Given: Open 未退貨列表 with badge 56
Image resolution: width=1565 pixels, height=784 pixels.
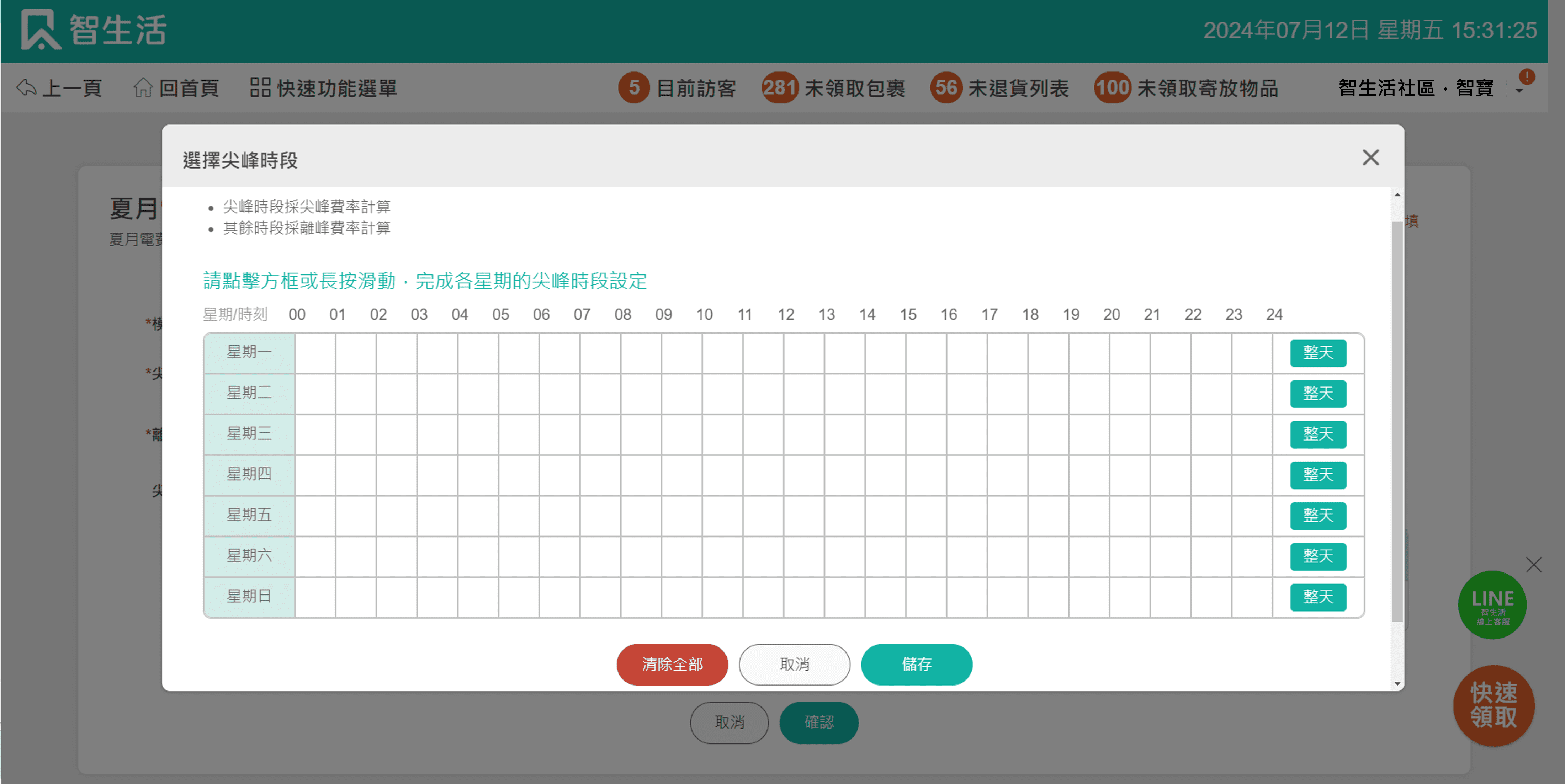Looking at the screenshot, I should pyautogui.click(x=999, y=88).
